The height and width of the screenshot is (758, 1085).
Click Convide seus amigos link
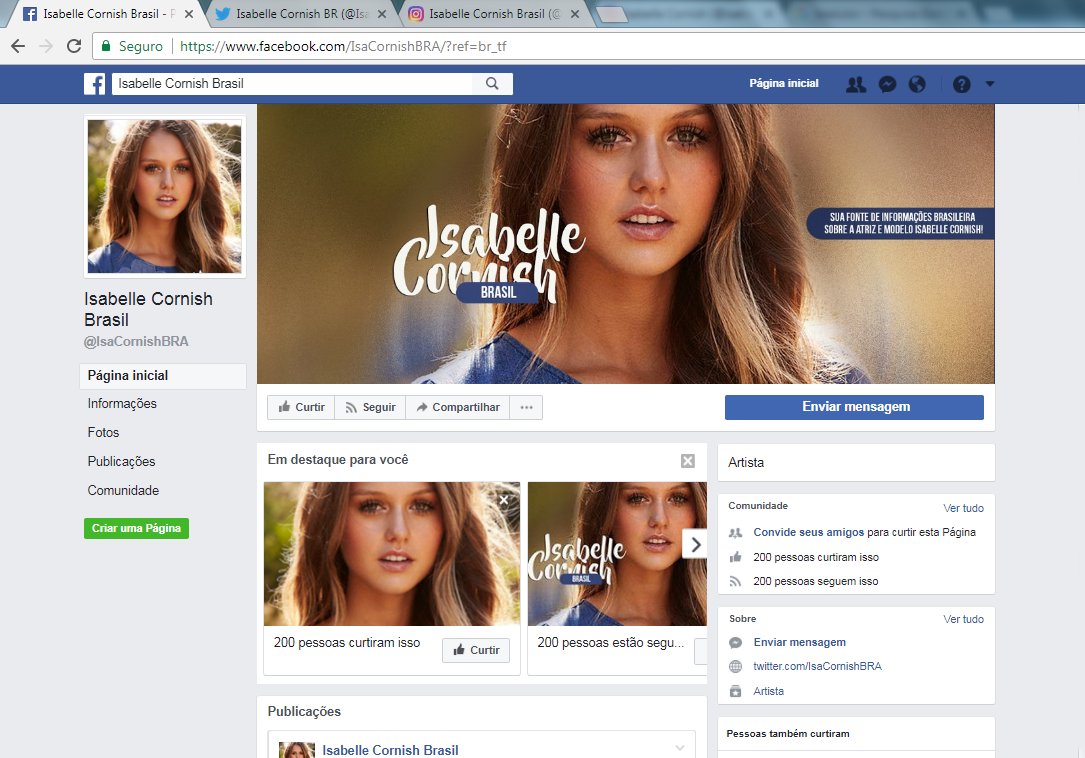808,532
